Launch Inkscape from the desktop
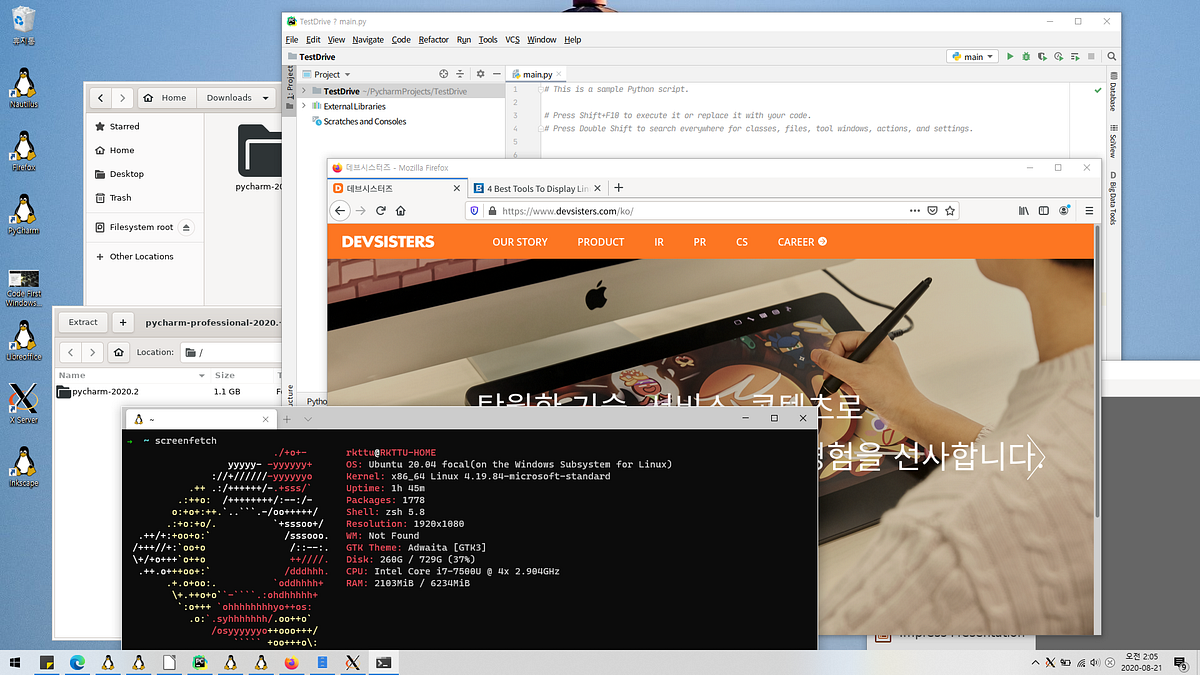The image size is (1200, 675). [x=22, y=467]
